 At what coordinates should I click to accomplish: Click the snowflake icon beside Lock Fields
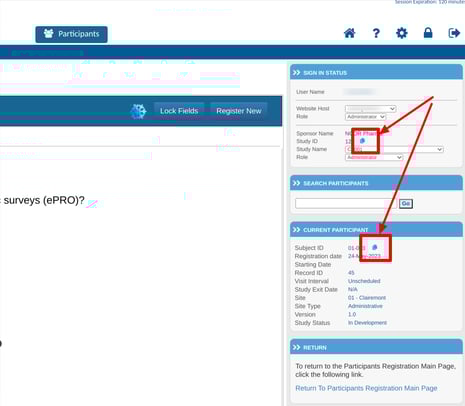point(138,111)
